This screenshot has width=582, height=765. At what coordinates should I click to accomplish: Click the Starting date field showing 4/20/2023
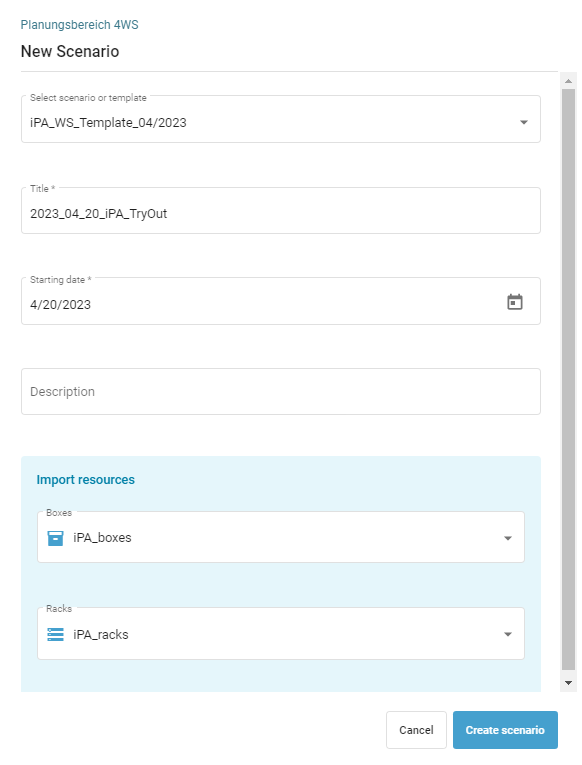click(281, 301)
